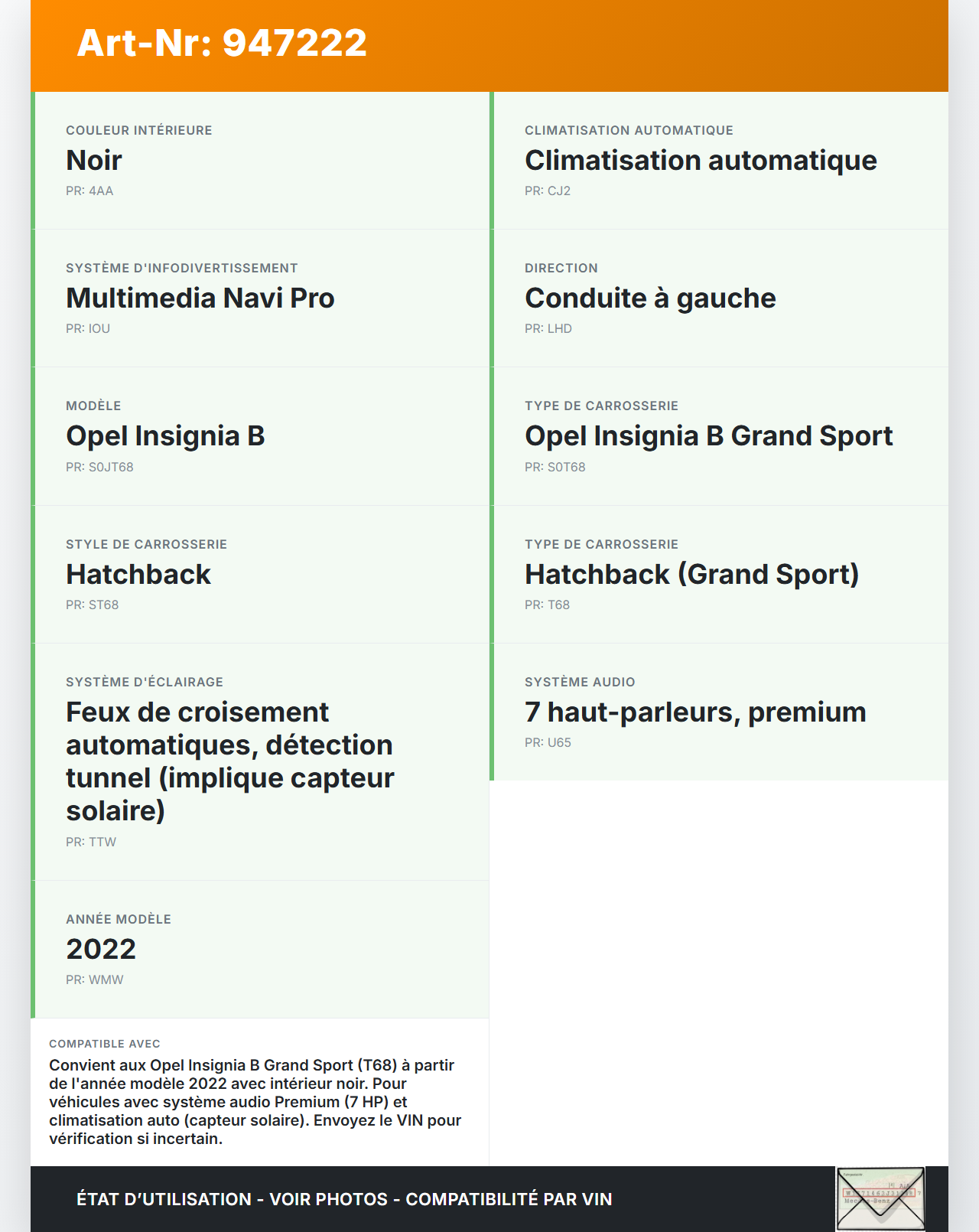Select the Style de carrosserie Hatchback value

point(138,575)
